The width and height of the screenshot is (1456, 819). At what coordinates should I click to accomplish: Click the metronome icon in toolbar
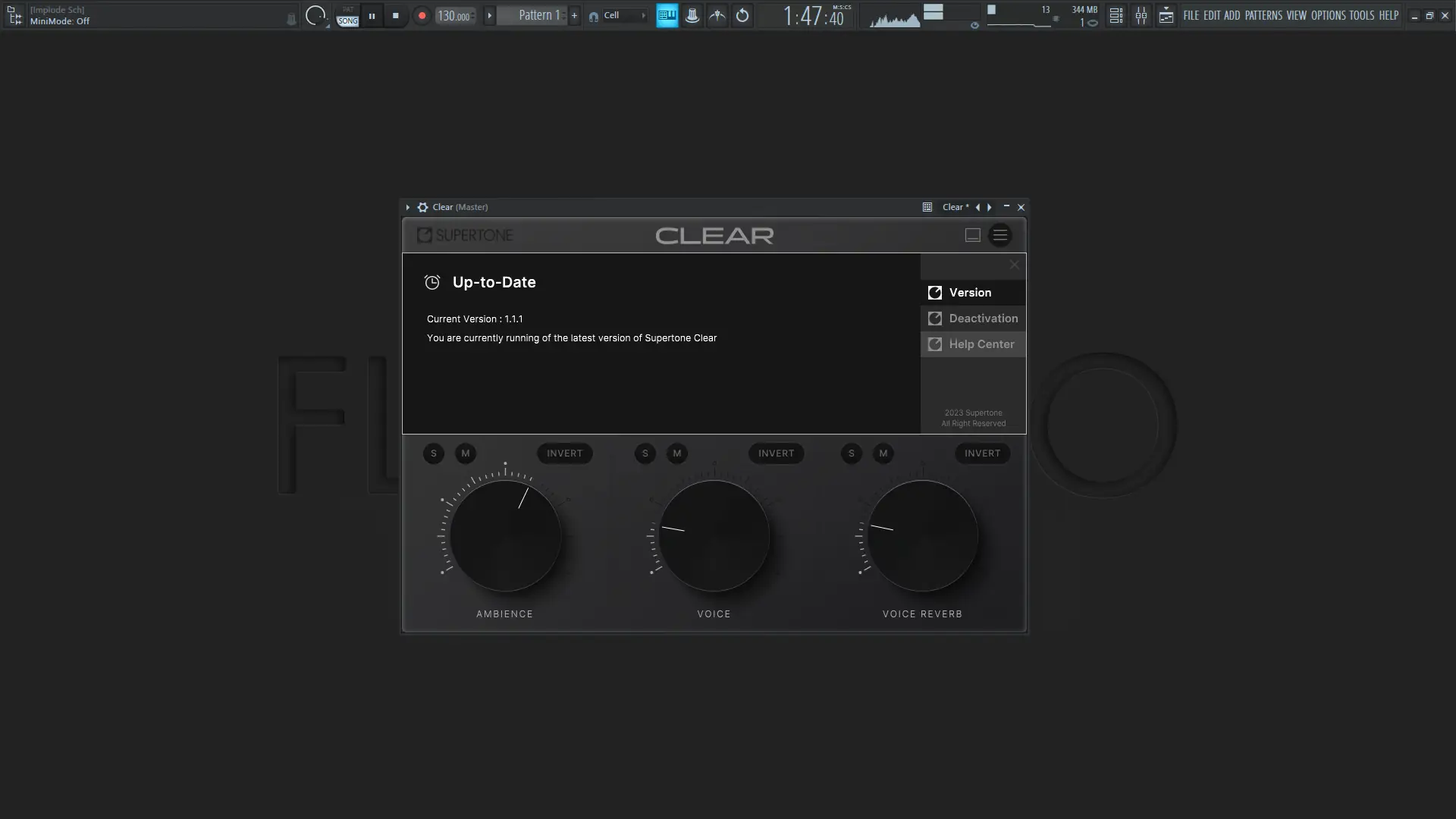coord(692,15)
